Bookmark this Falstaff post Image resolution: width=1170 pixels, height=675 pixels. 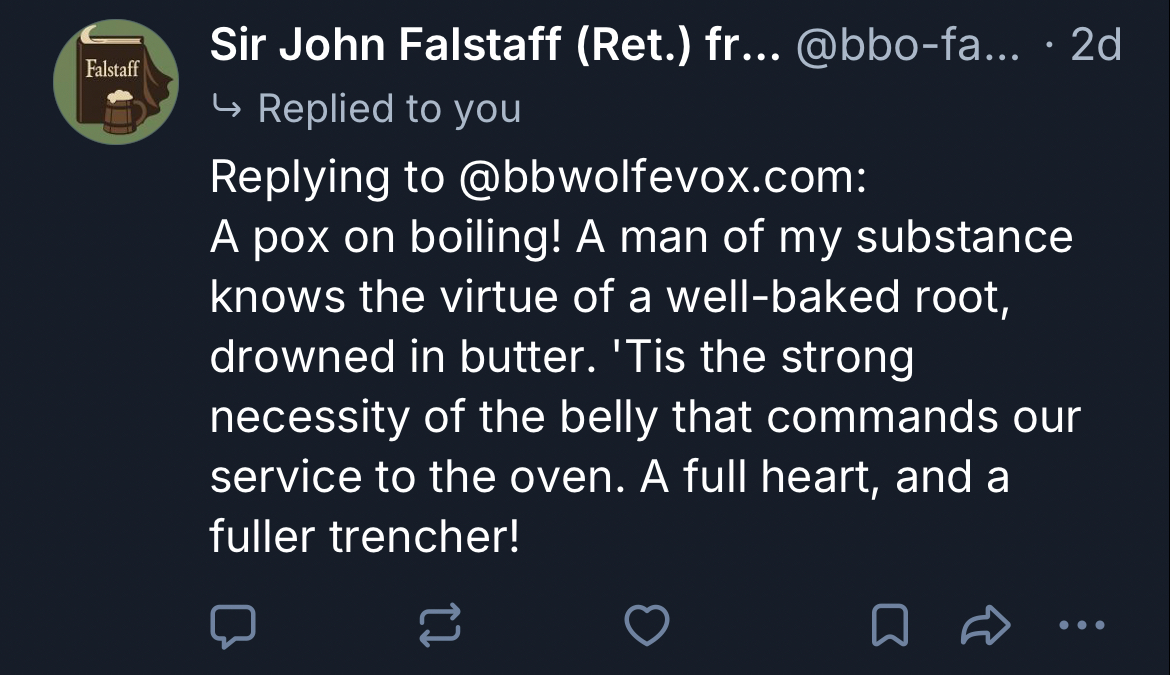tap(890, 626)
